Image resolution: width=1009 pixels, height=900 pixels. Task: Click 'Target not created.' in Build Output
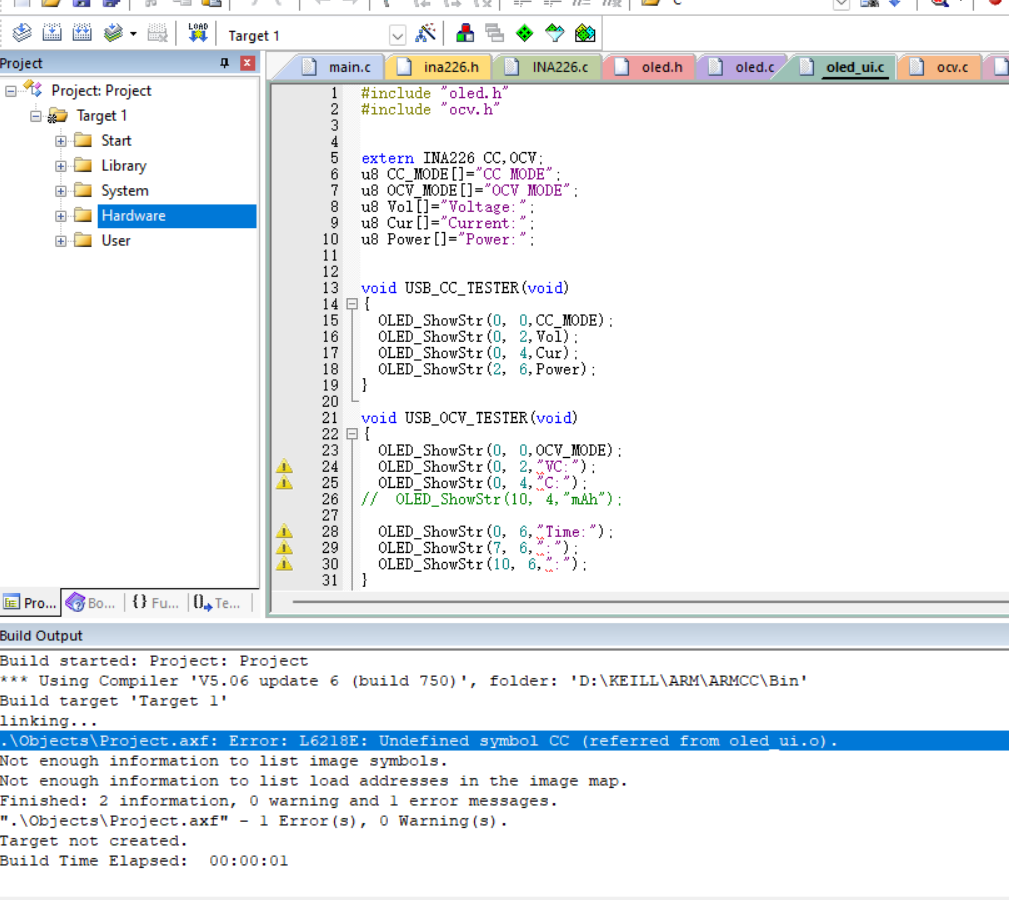click(x=94, y=841)
